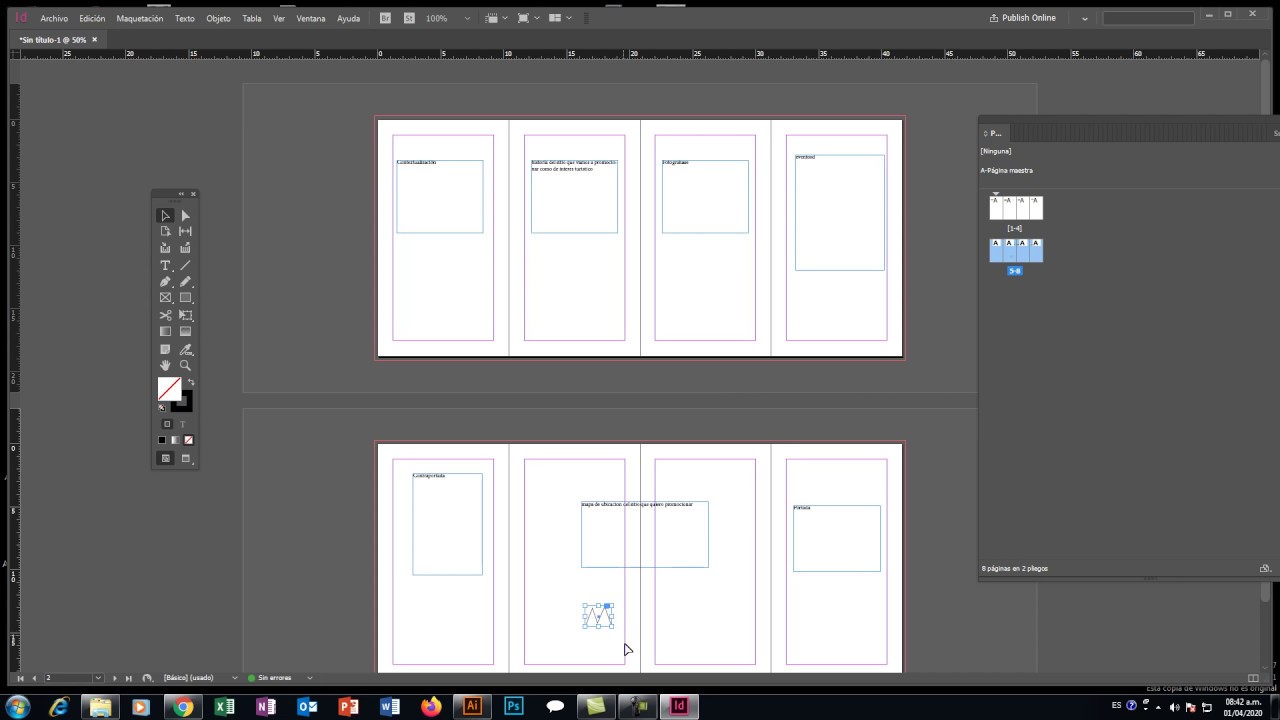1280x720 pixels.
Task: Select the Direct Selection tool
Action: click(x=185, y=215)
